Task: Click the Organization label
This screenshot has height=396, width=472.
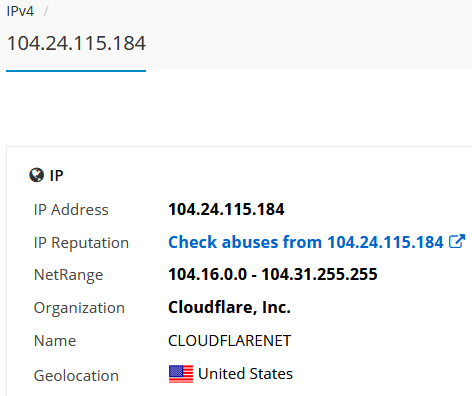Action: [79, 308]
